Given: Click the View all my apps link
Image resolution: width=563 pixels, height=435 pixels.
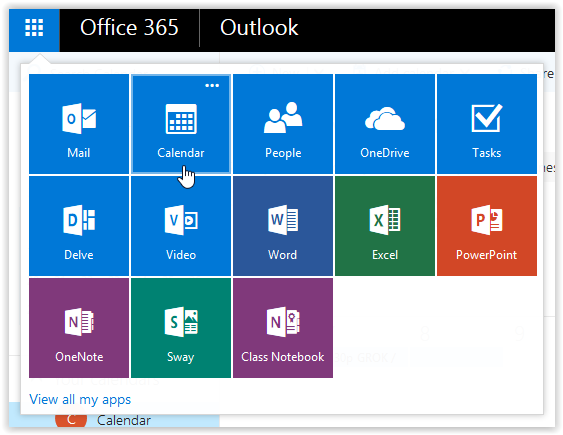Looking at the screenshot, I should click(80, 399).
